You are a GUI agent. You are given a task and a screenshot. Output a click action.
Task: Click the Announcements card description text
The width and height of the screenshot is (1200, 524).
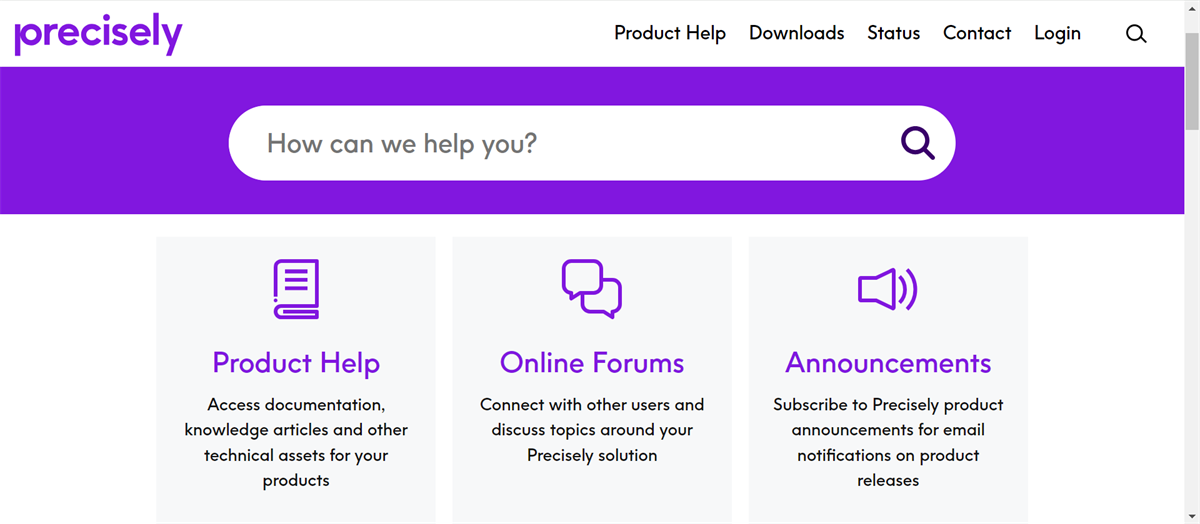888,442
